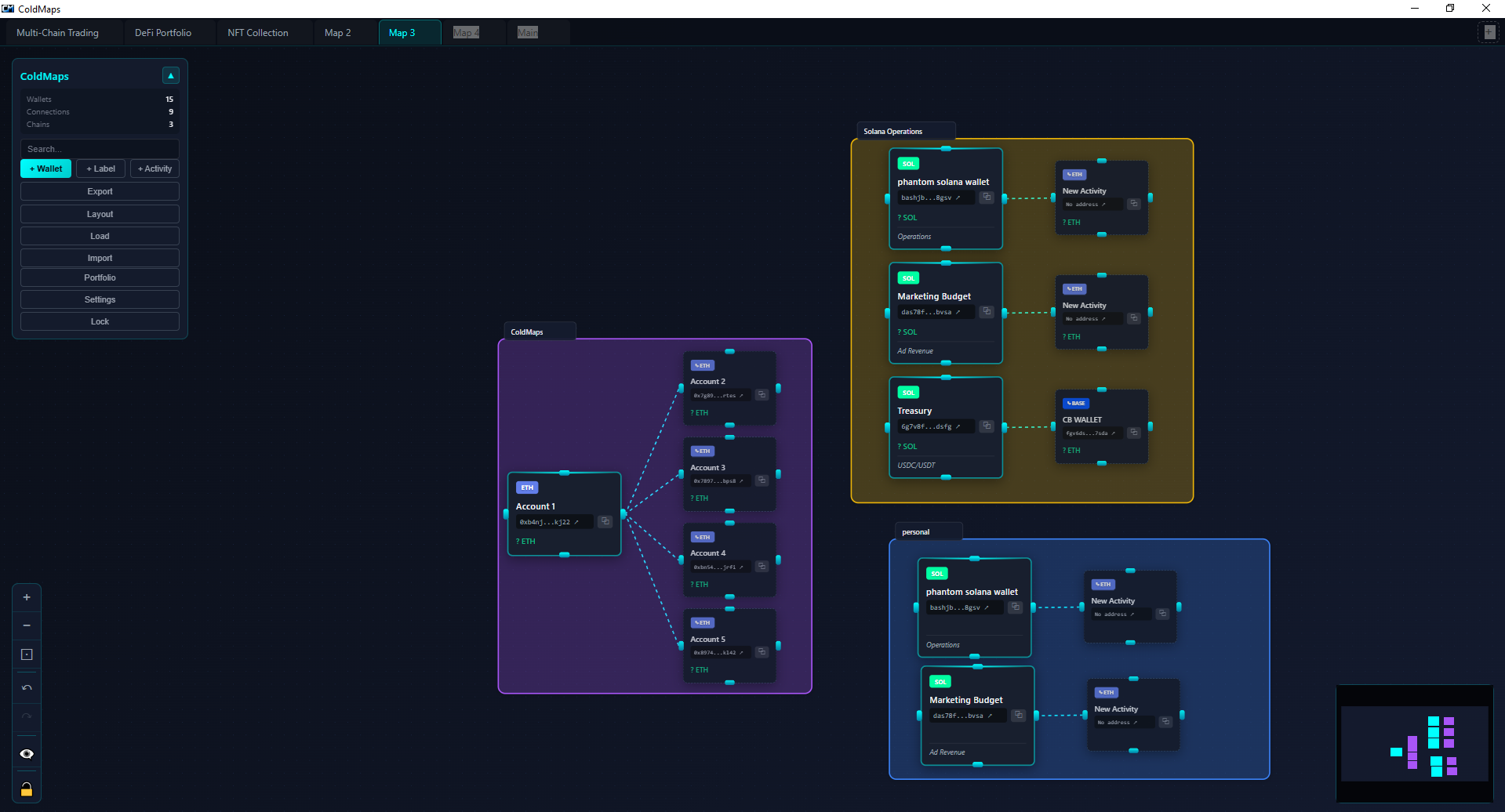This screenshot has height=812, width=1505.
Task: Open Treasury address external link
Action: [958, 426]
